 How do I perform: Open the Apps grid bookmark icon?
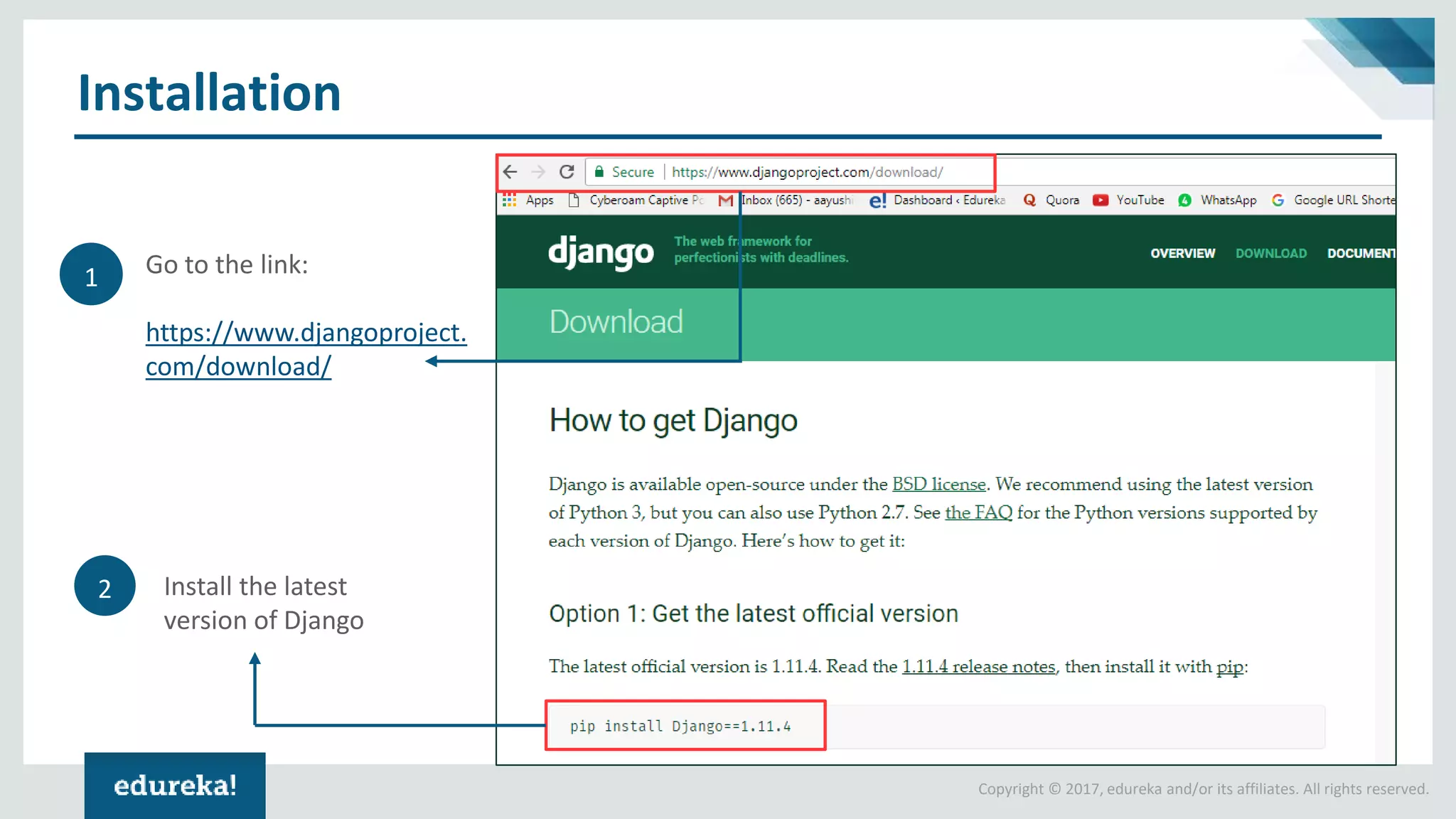509,200
